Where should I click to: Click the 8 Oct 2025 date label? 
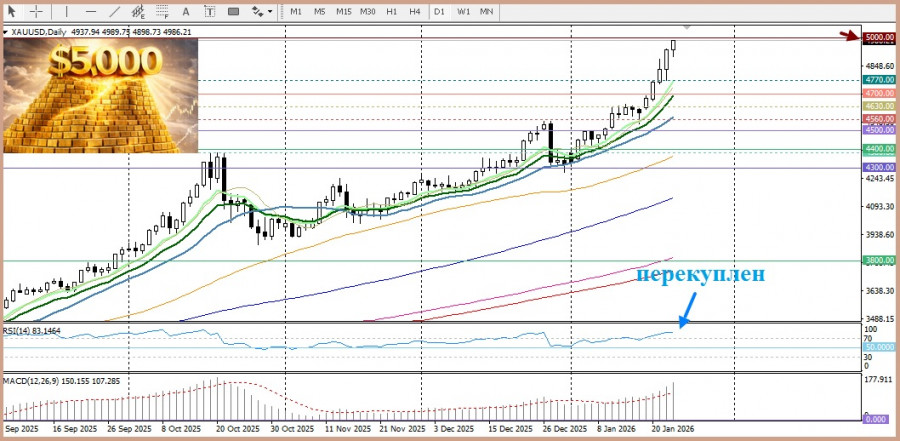(x=181, y=429)
